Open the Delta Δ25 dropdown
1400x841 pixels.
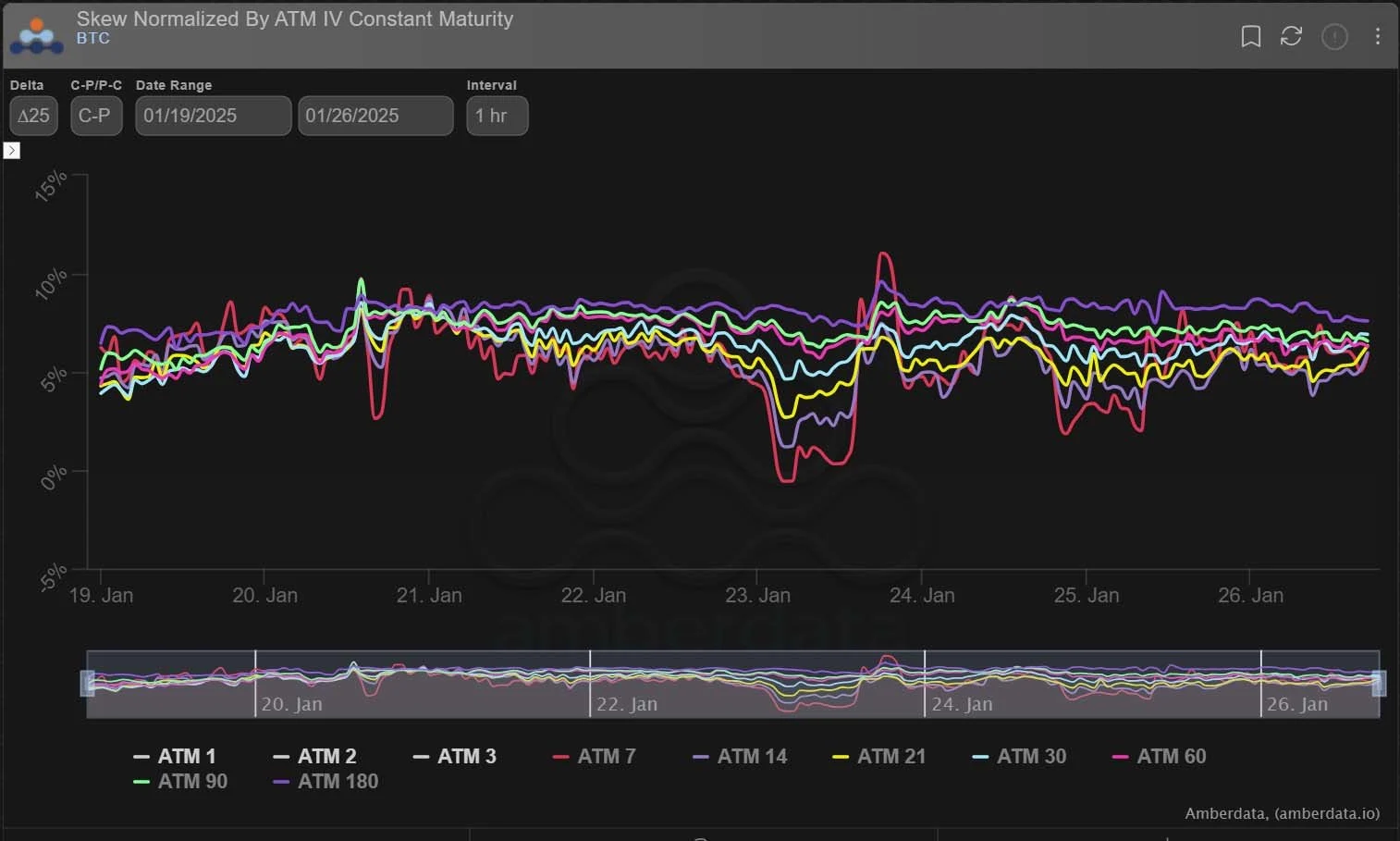(x=33, y=116)
